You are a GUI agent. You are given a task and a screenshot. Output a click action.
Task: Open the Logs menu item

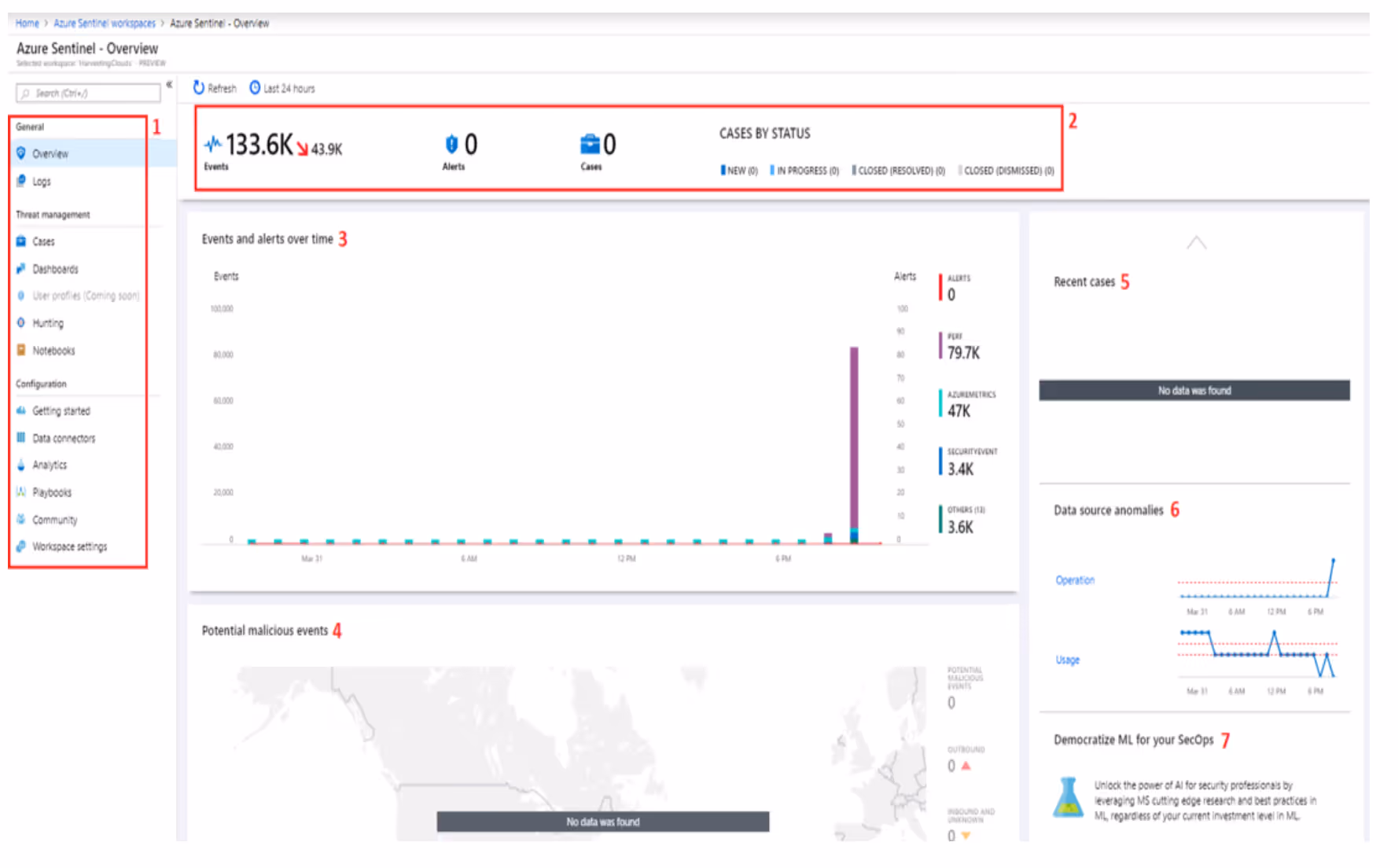42,182
